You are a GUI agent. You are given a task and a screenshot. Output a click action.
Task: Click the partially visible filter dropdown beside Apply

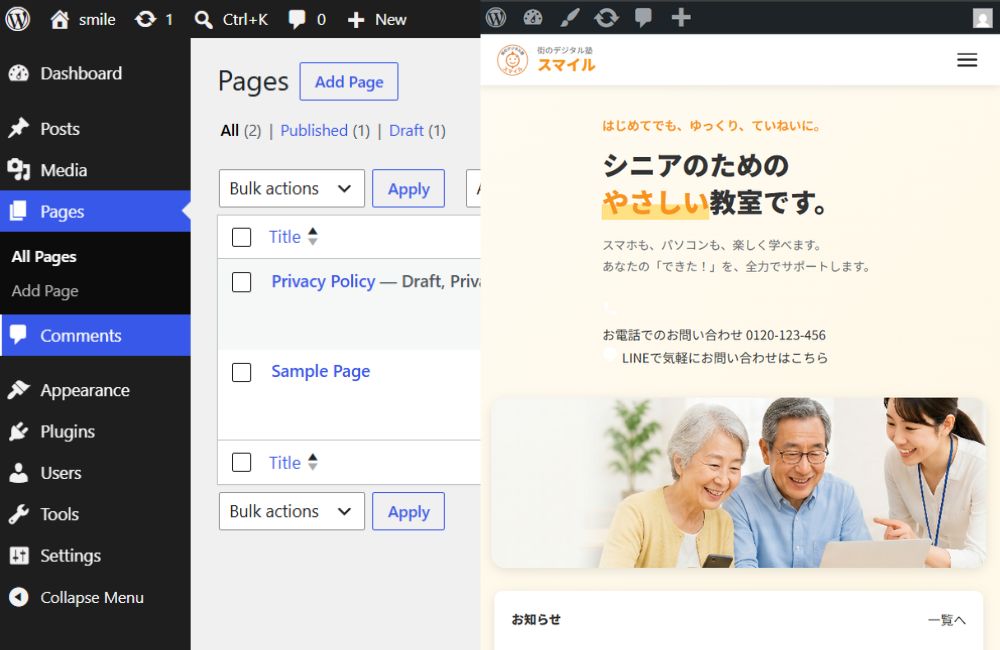click(473, 188)
